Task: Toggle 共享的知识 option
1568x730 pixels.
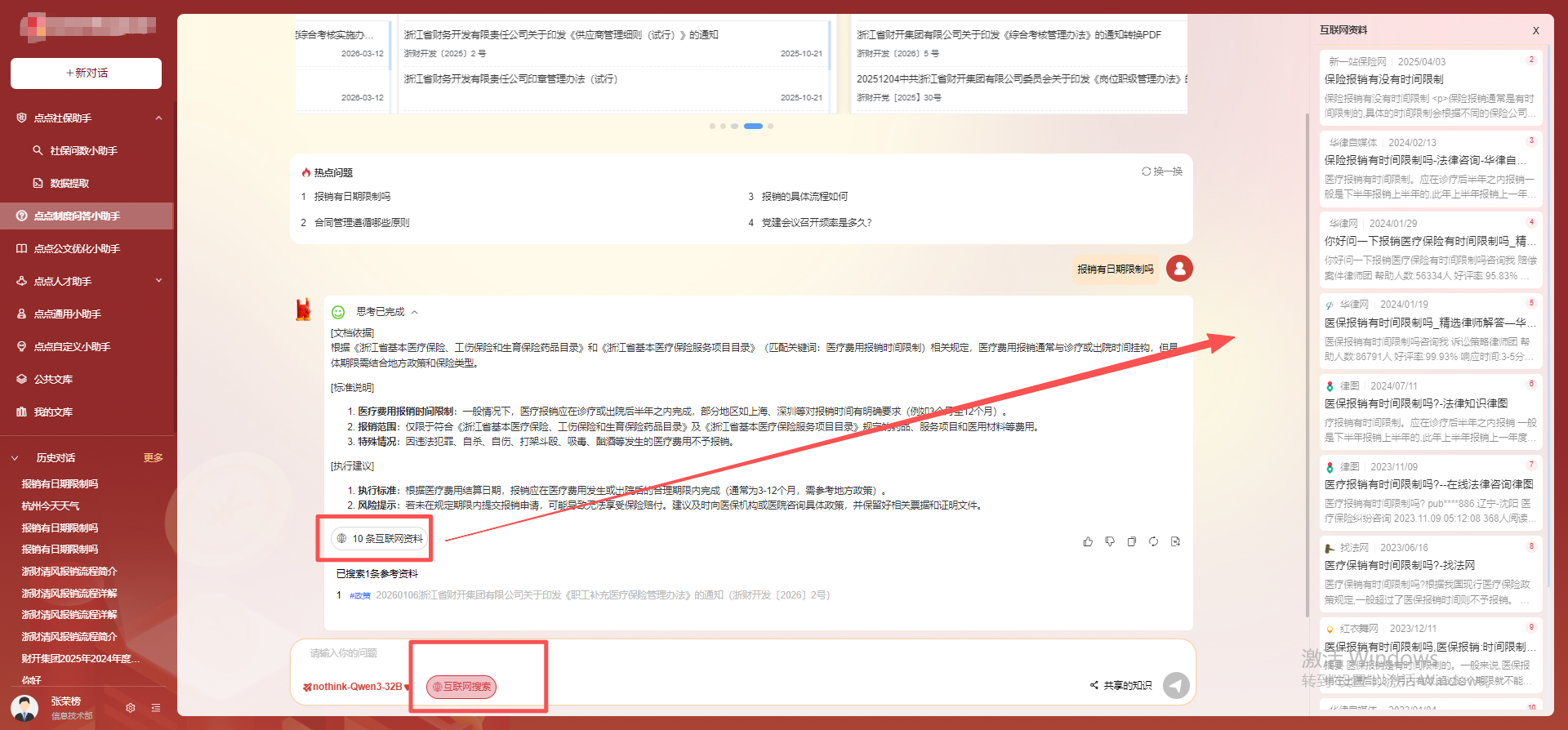Action: click(x=1120, y=685)
